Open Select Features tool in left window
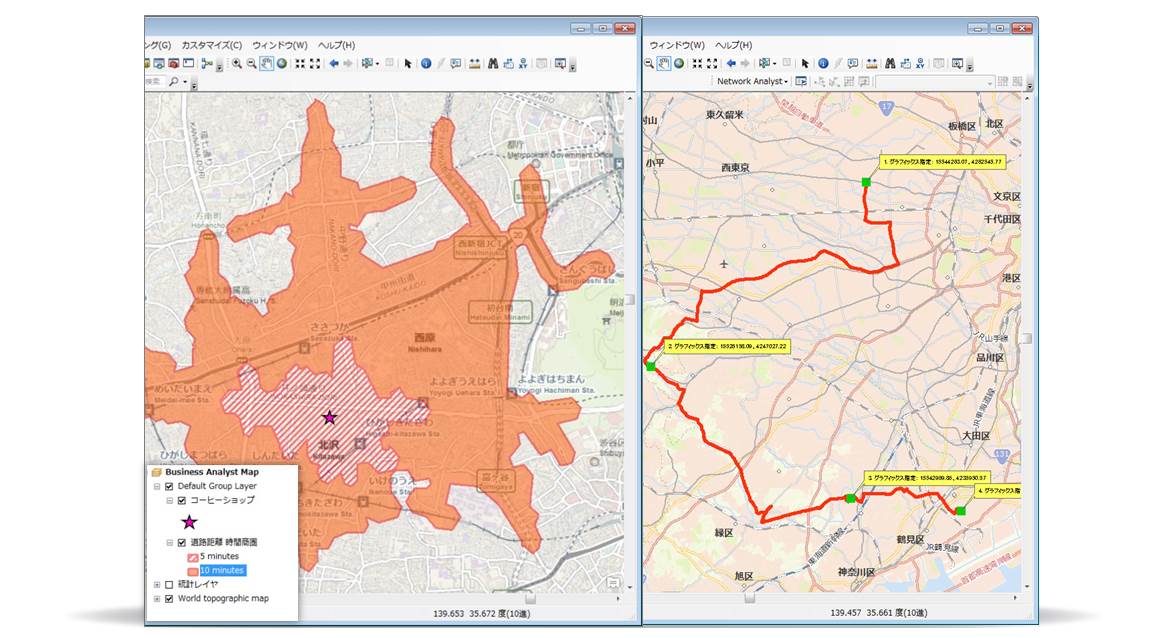 367,63
